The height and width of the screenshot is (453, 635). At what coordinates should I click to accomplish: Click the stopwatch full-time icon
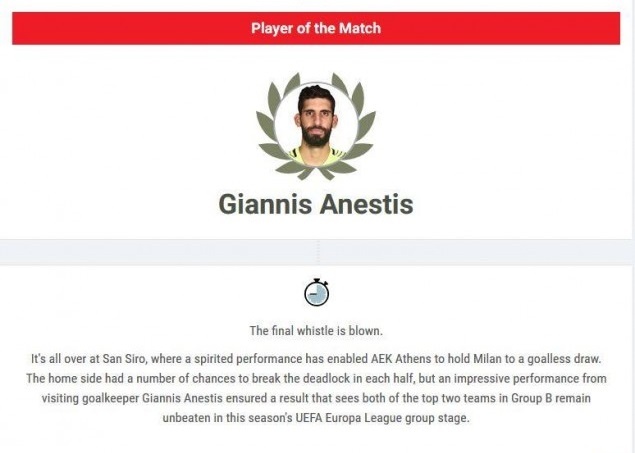tap(316, 292)
